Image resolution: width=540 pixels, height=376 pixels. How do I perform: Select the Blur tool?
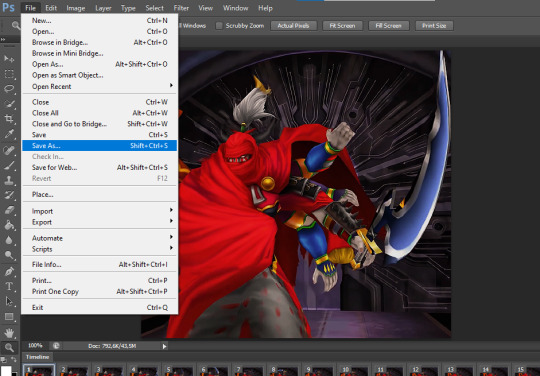(x=9, y=240)
